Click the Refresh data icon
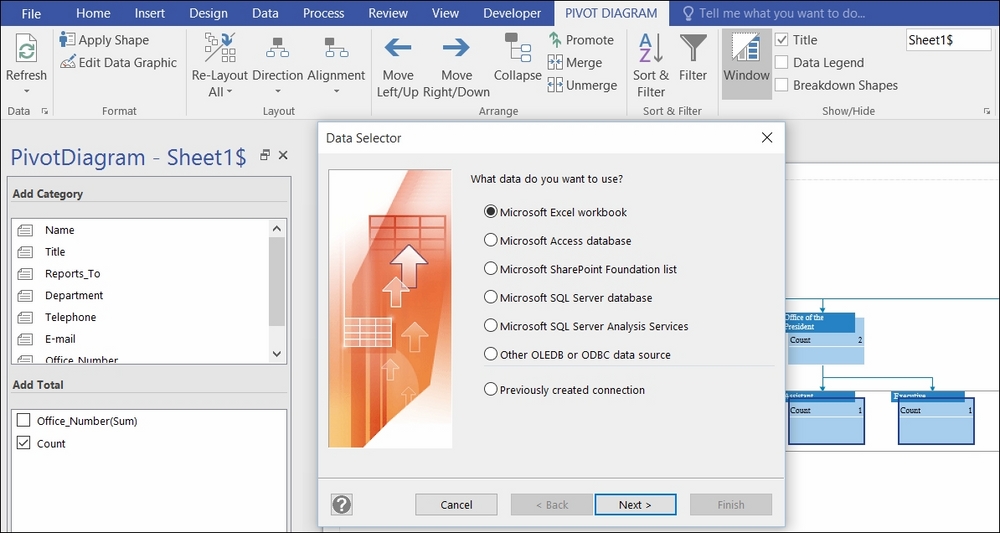This screenshot has height=533, width=1000. 26,49
